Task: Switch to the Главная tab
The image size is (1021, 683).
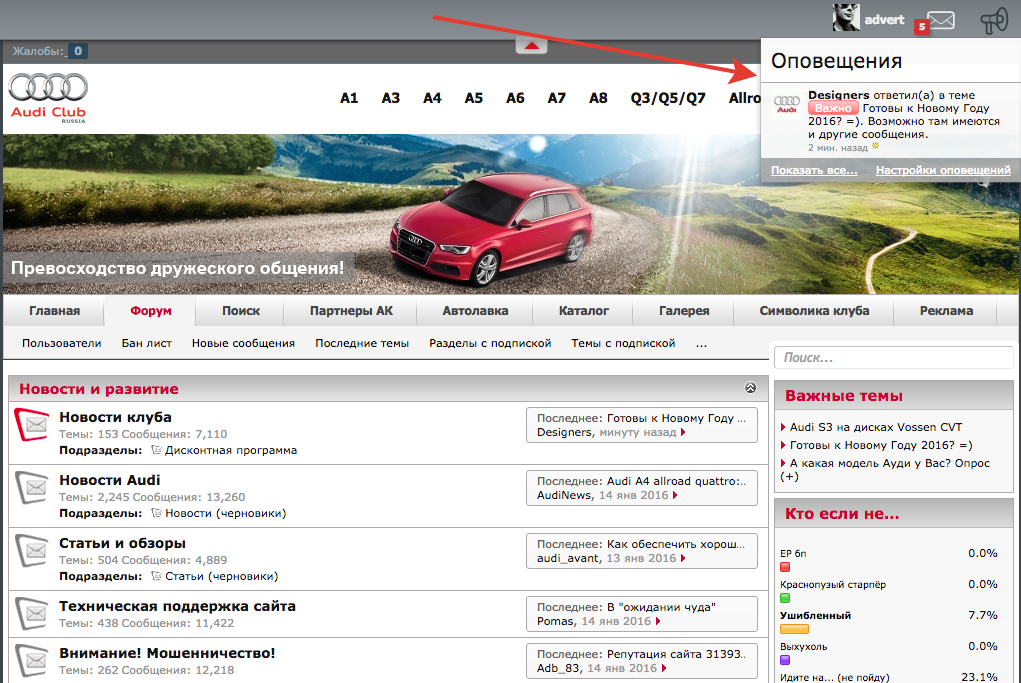Action: point(55,311)
